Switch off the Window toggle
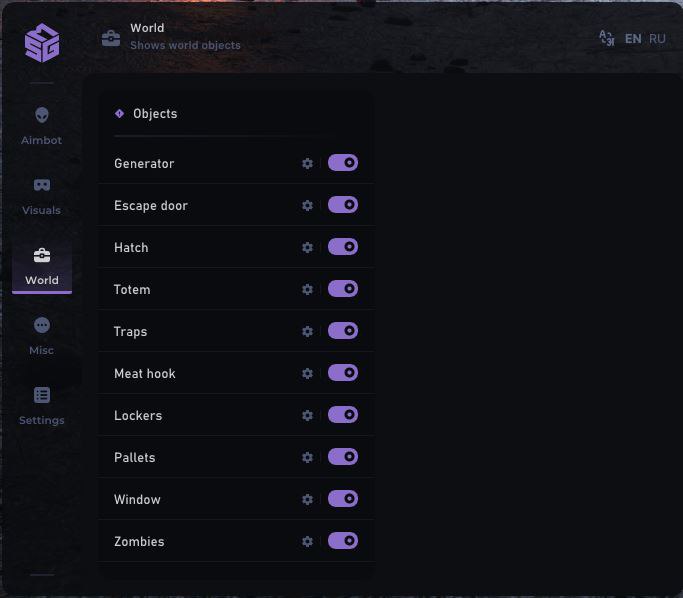 pos(343,499)
